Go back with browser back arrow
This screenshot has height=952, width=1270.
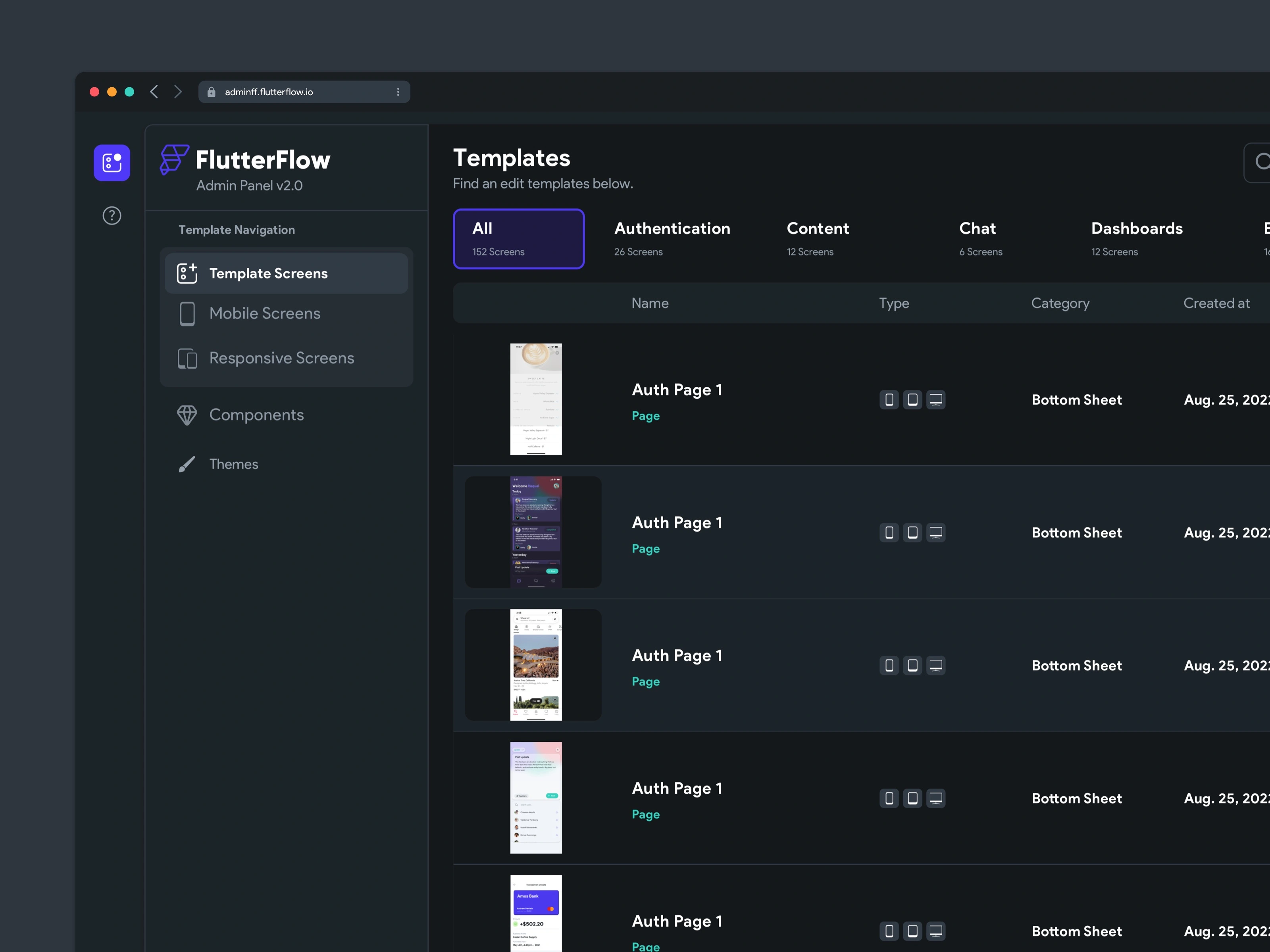tap(154, 92)
